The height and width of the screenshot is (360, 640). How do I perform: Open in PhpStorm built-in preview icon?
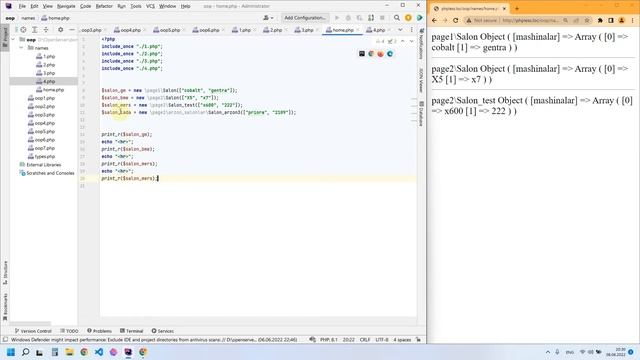[362, 54]
